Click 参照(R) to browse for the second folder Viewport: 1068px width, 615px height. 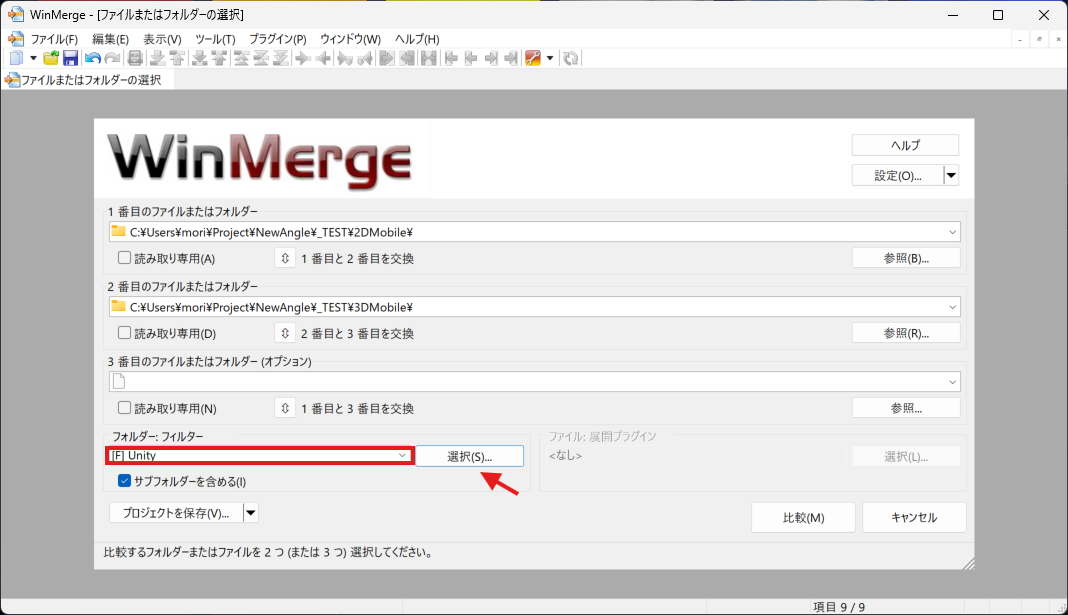pyautogui.click(x=905, y=332)
